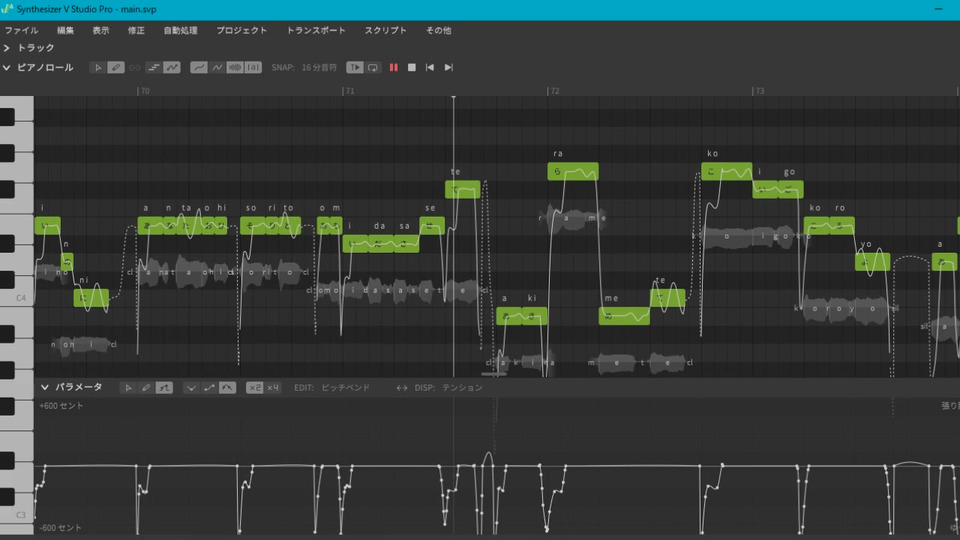The height and width of the screenshot is (540, 960).
Task: Open the 編集 menu
Action: coord(66,30)
